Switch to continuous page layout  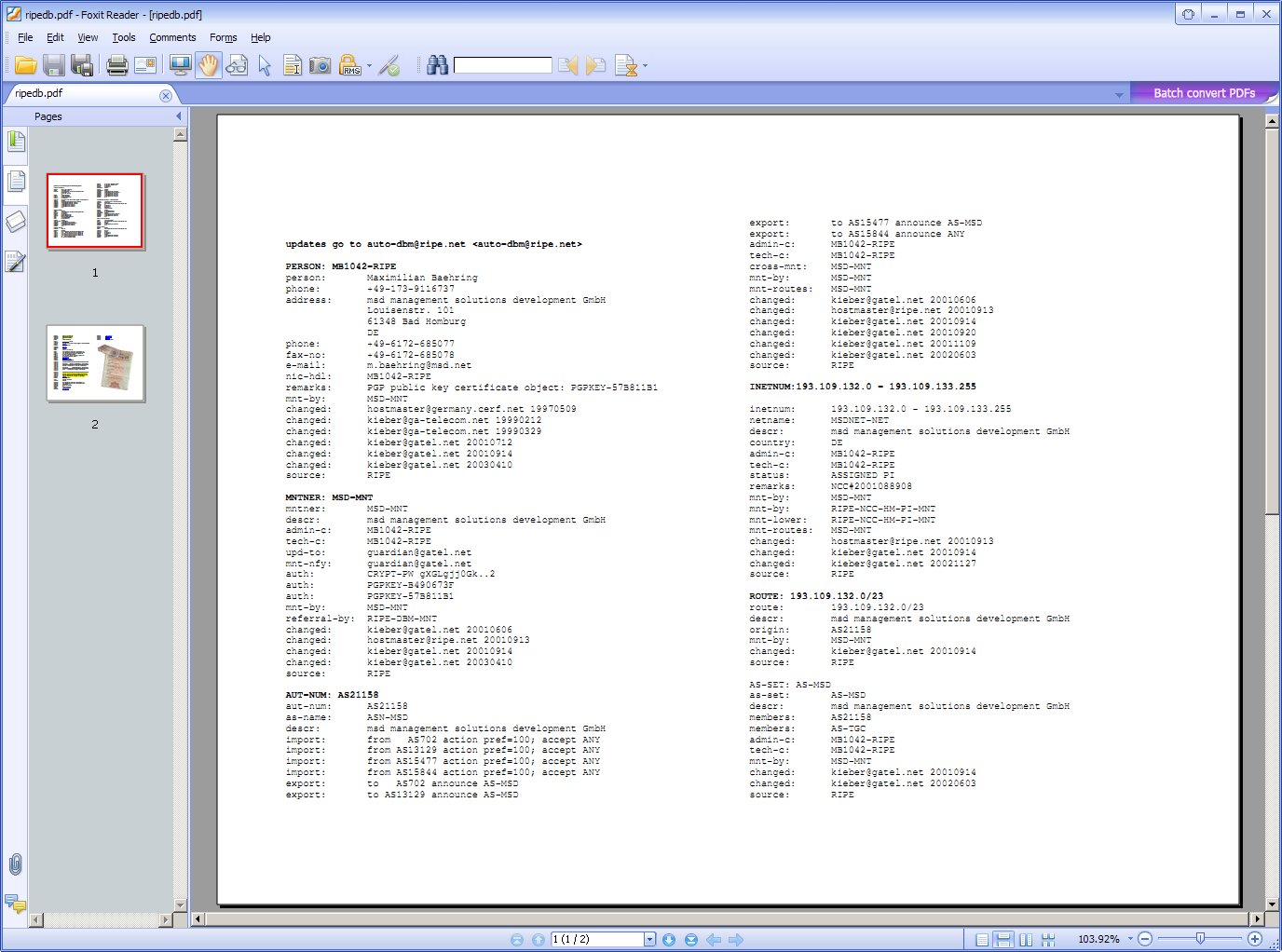[x=1003, y=939]
